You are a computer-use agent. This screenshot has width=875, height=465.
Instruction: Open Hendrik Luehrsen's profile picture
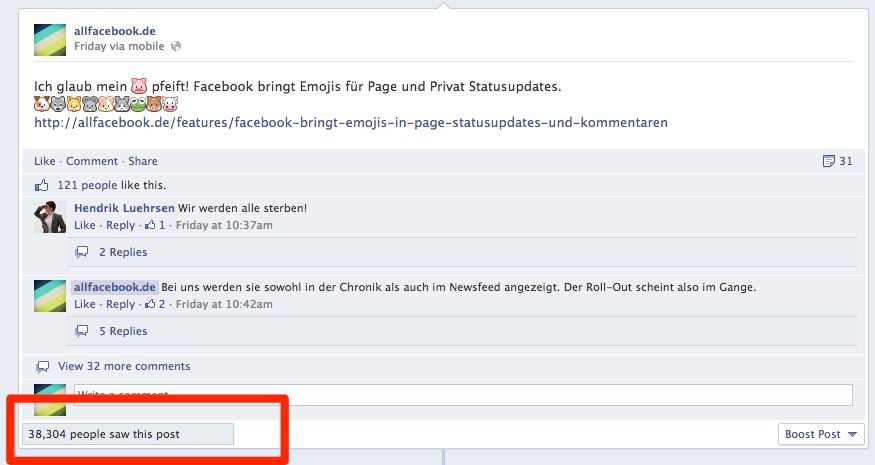point(50,217)
